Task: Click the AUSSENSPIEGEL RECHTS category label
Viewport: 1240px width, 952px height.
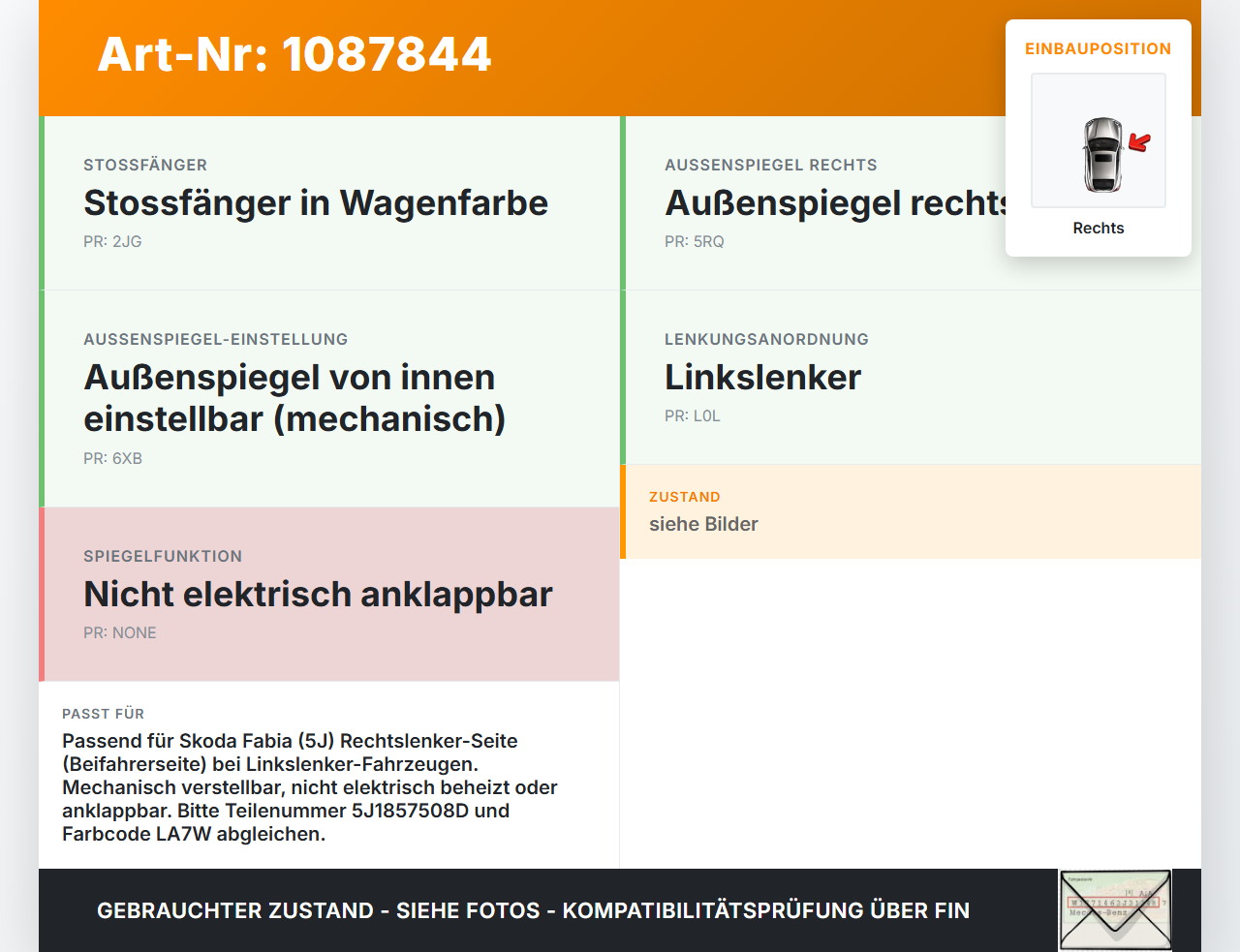Action: coord(771,166)
